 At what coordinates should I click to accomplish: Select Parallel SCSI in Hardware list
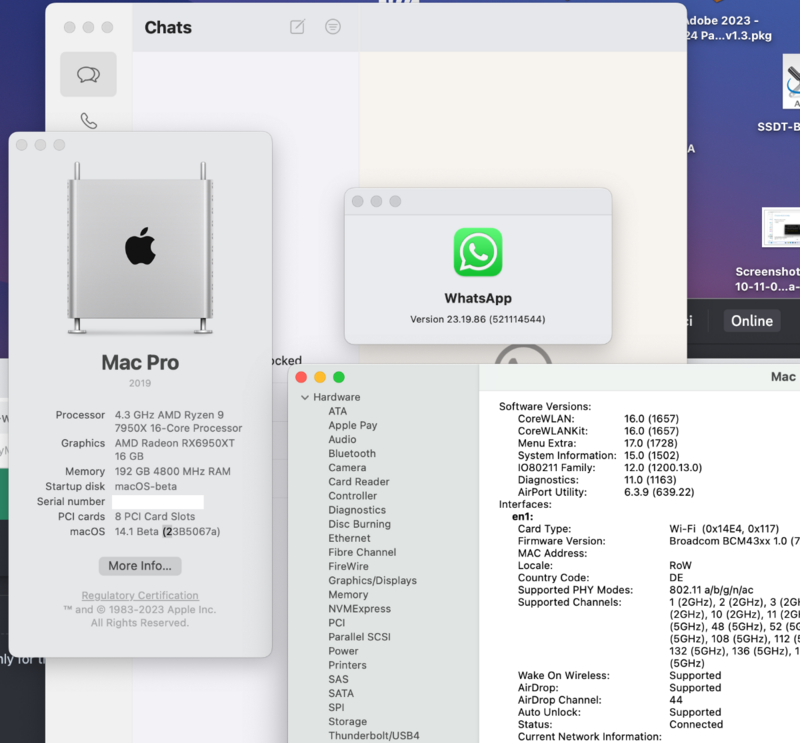pyautogui.click(x=360, y=637)
